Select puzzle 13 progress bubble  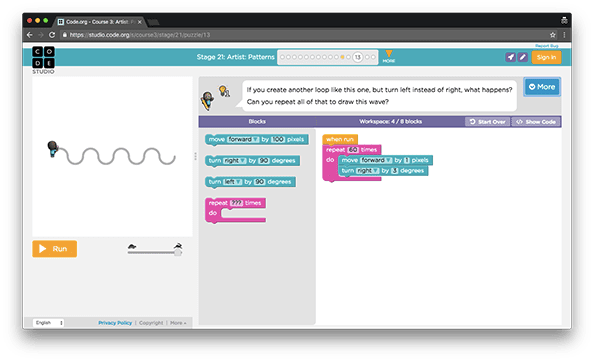(357, 57)
